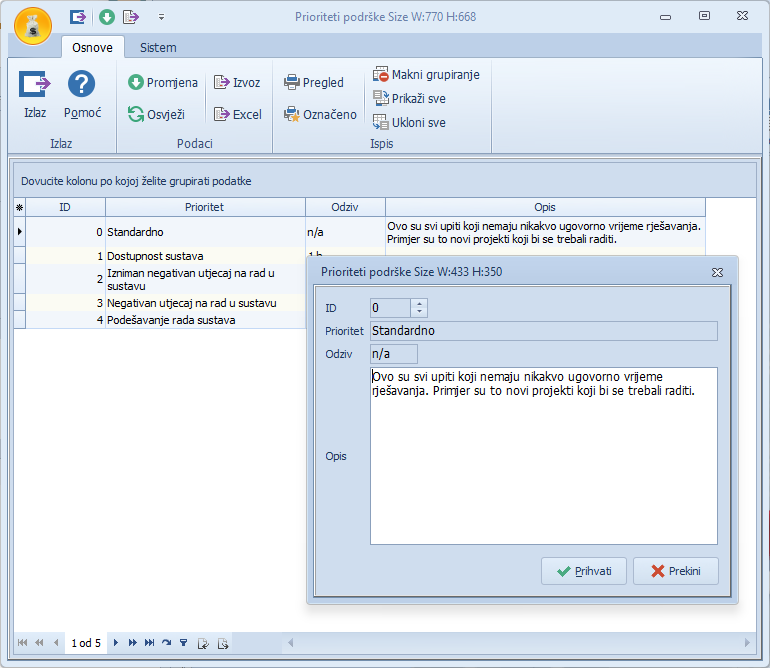770x668 pixels.
Task: Expand the quick access toolbar customize arrow
Action: click(x=161, y=17)
